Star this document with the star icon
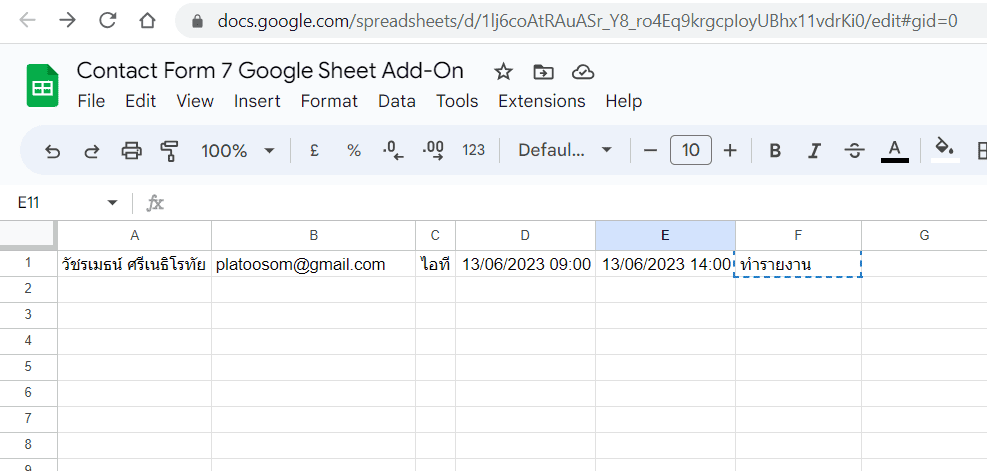 (503, 71)
